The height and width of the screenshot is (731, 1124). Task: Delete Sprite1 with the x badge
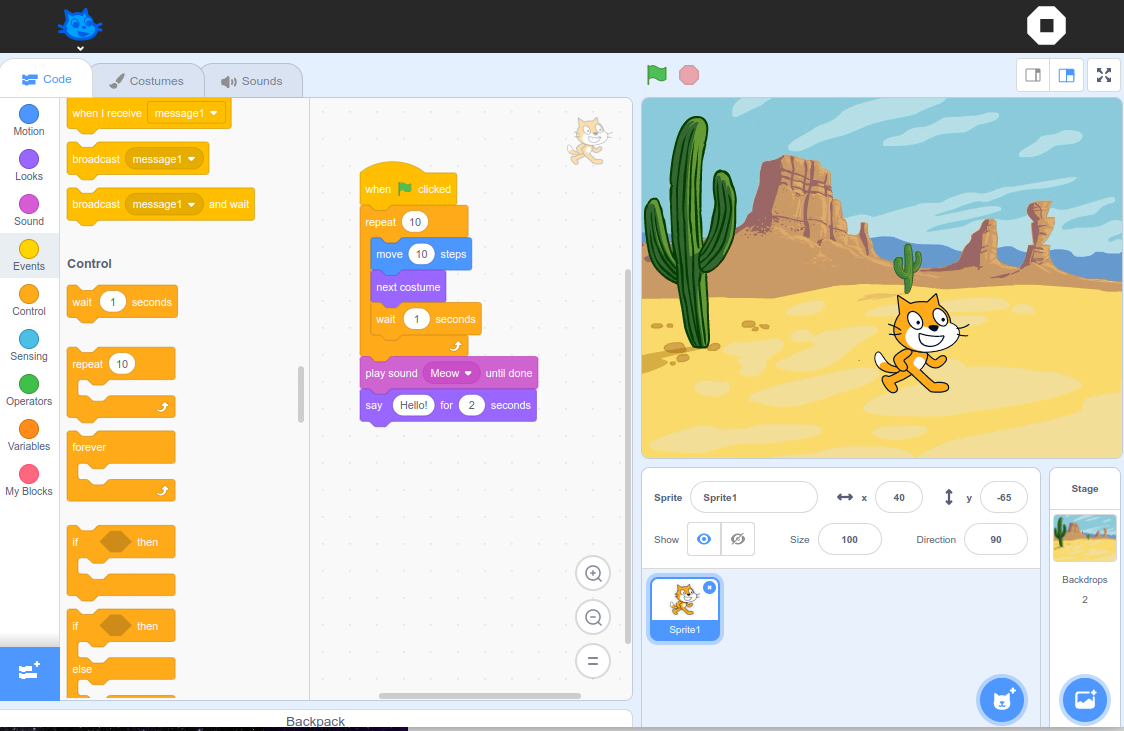(x=709, y=588)
